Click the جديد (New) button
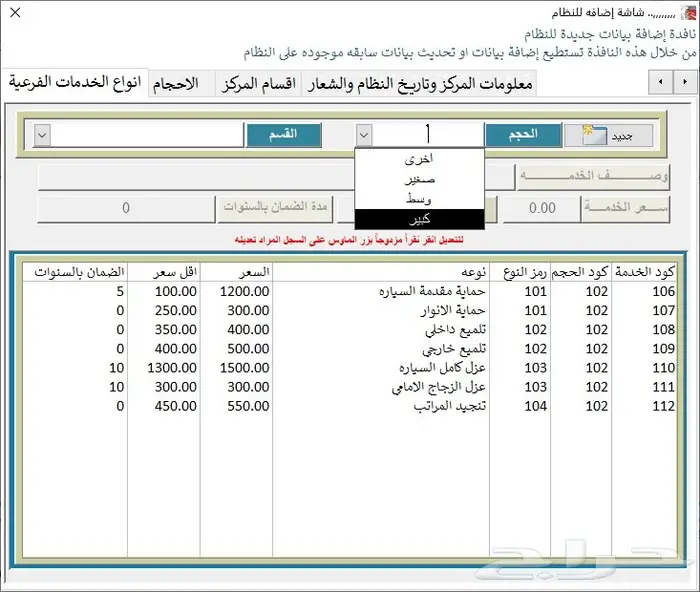The width and height of the screenshot is (700, 592). coord(608,135)
